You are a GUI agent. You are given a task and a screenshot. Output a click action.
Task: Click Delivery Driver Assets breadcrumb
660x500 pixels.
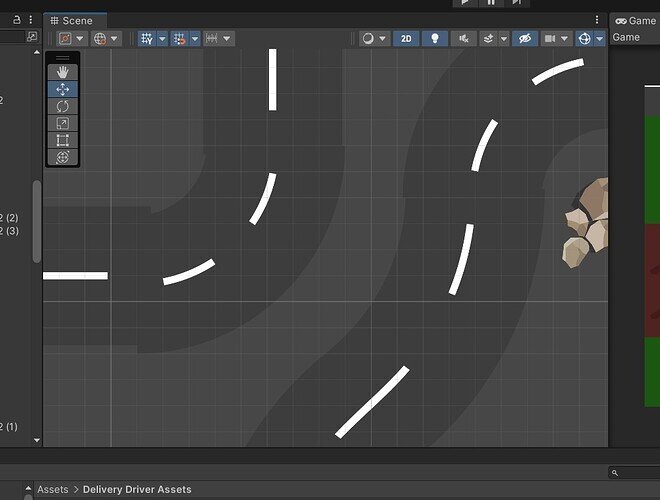[x=137, y=489]
